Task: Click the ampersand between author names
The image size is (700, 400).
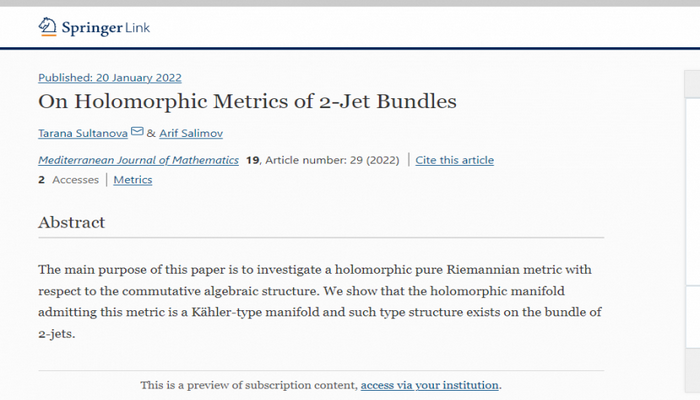Action: coord(151,133)
